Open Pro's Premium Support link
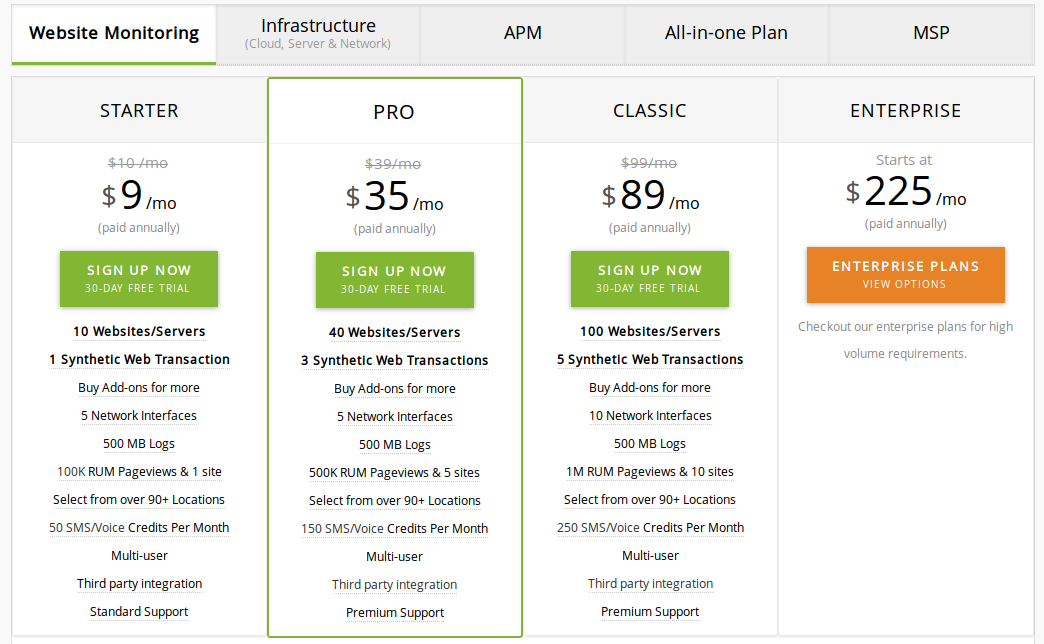The width and height of the screenshot is (1044, 644). coord(394,611)
